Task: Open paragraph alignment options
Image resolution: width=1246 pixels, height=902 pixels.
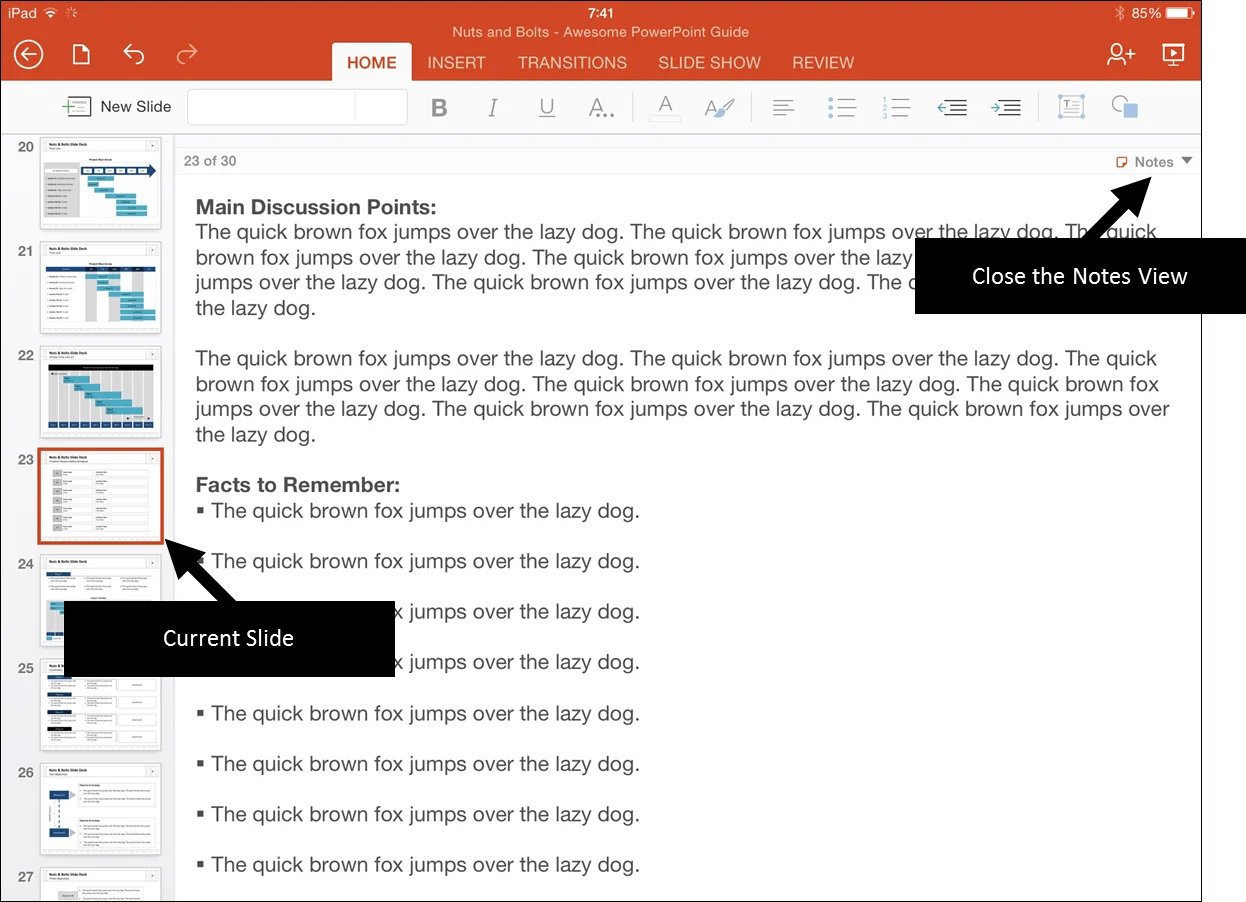Action: tap(784, 108)
